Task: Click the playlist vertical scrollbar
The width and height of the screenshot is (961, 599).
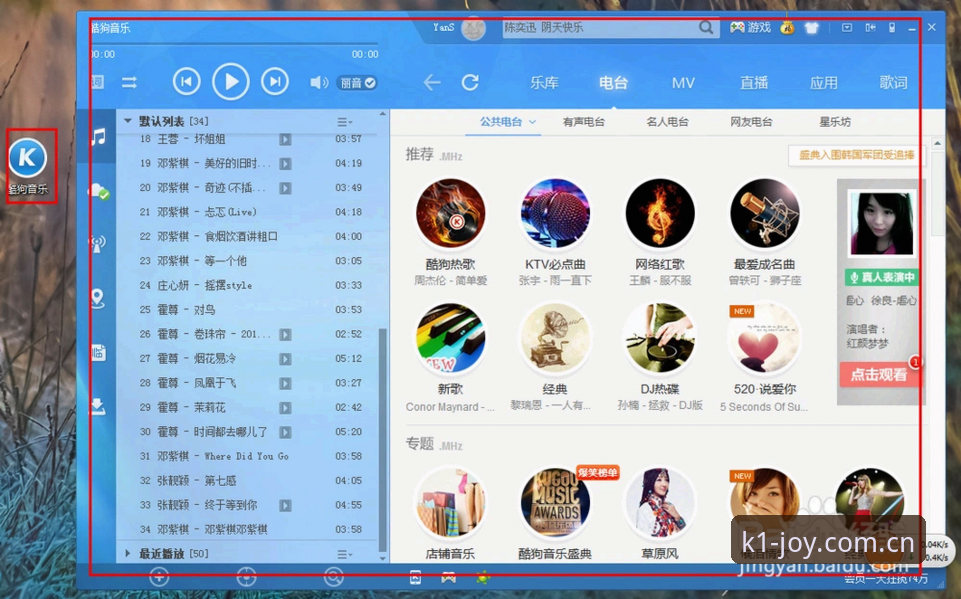Action: pyautogui.click(x=382, y=438)
